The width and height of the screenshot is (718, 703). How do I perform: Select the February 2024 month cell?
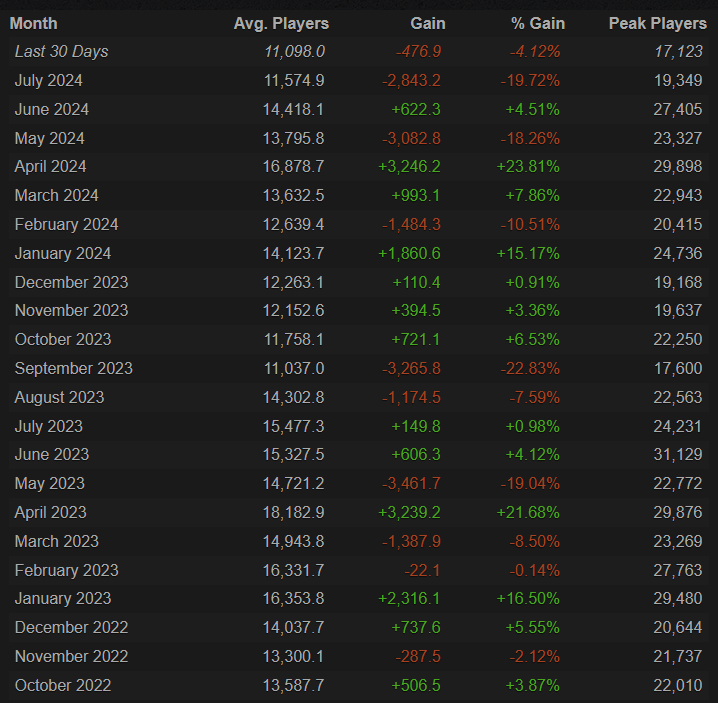[66, 224]
